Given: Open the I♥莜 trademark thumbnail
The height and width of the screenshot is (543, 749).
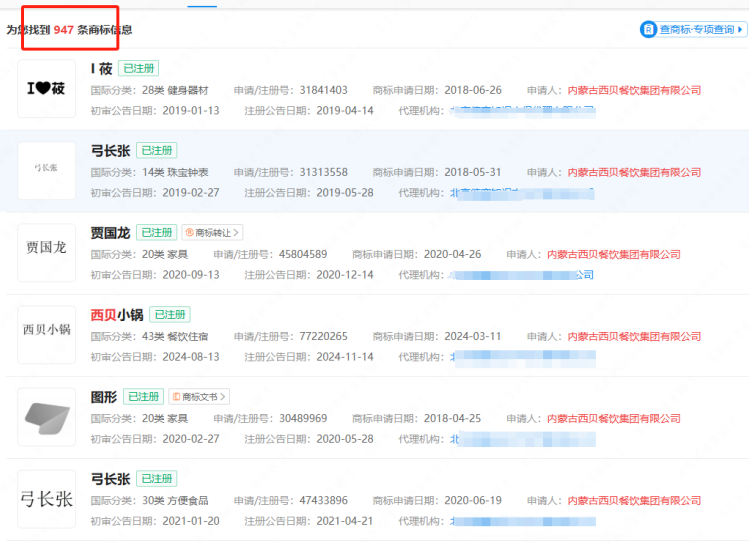Looking at the screenshot, I should pyautogui.click(x=46, y=88).
